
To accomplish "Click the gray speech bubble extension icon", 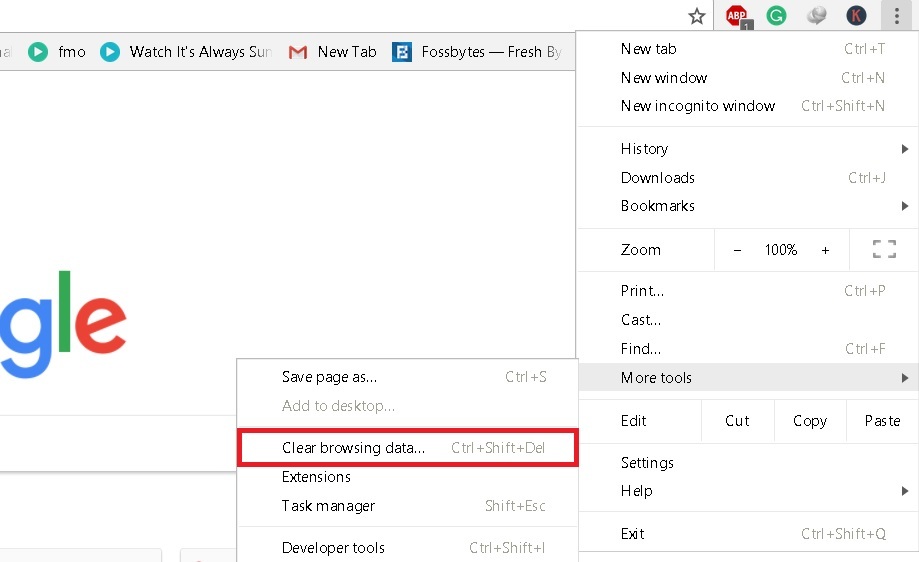I will tap(817, 16).
